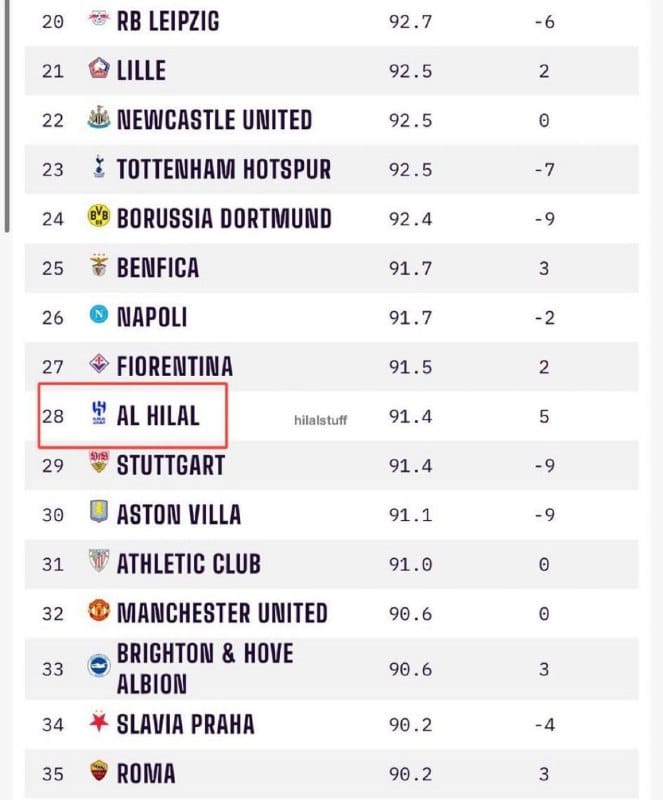Click the Napoli blue N logo
Image resolution: width=663 pixels, height=800 pixels.
coord(99,315)
